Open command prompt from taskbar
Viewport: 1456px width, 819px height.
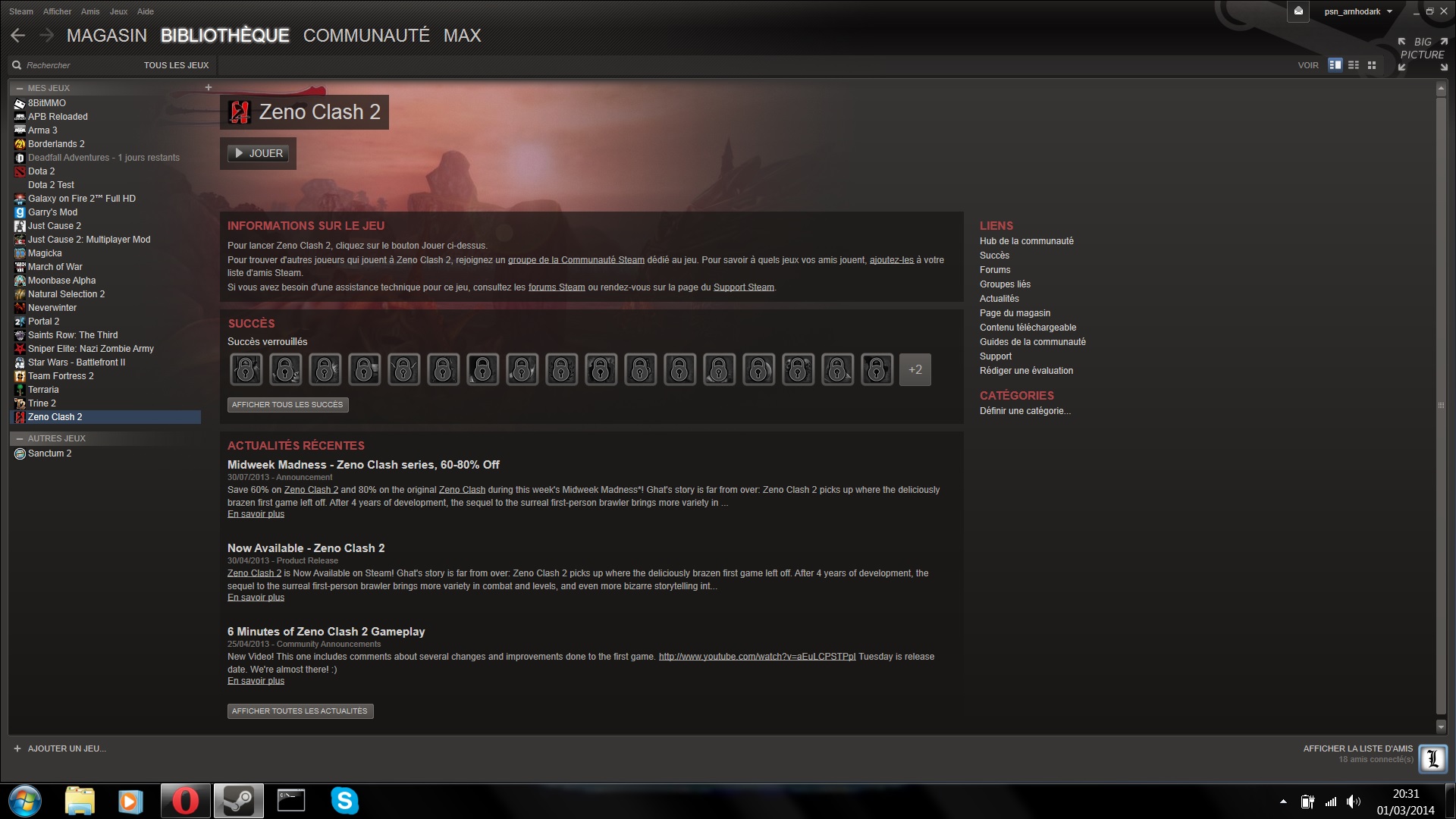[291, 801]
